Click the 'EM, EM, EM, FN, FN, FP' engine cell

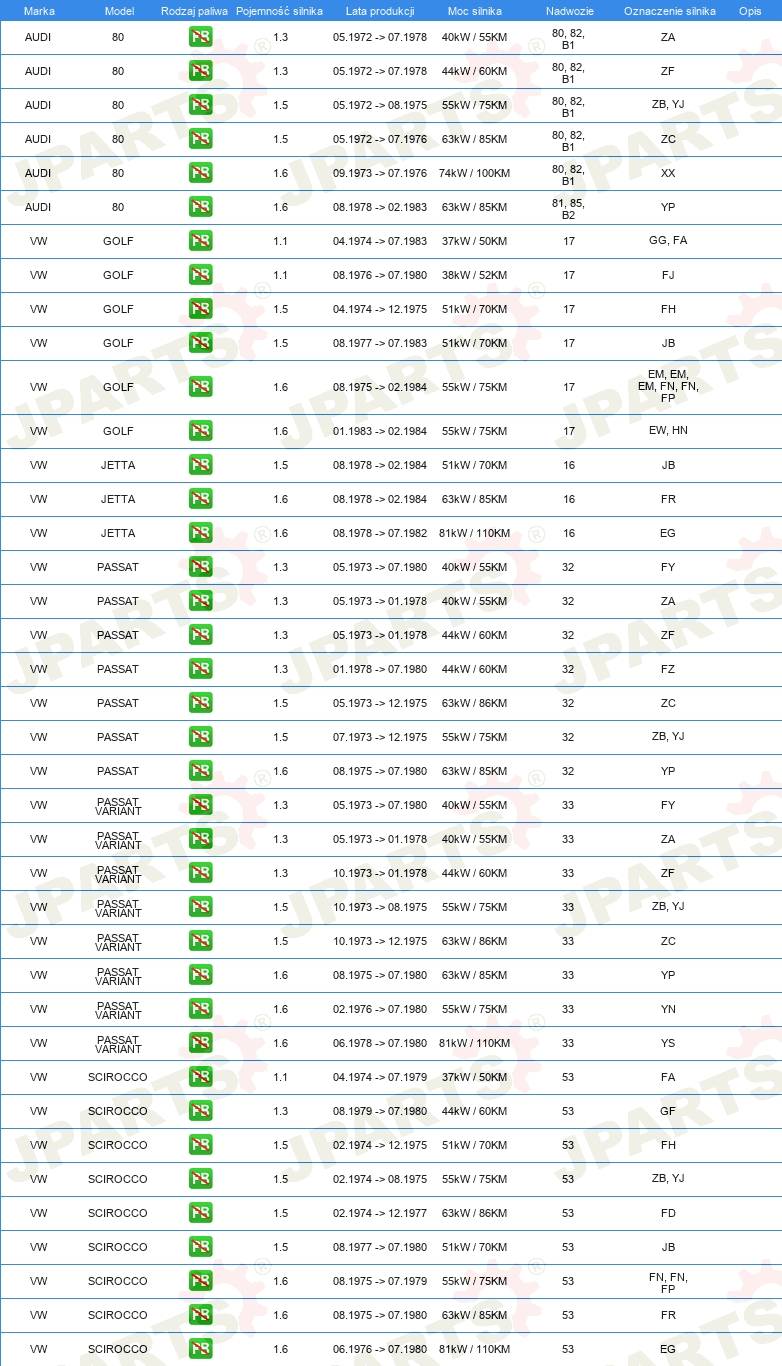pos(668,387)
